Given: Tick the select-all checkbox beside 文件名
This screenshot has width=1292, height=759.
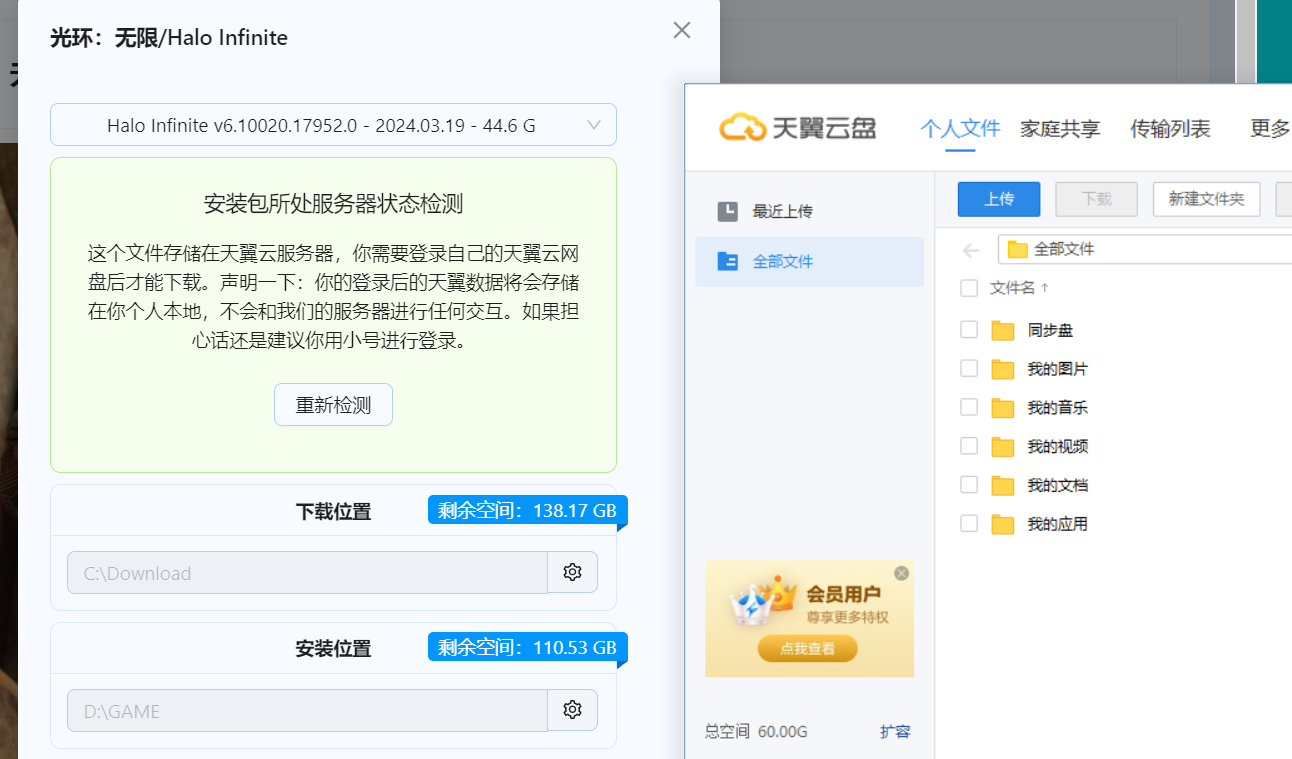Looking at the screenshot, I should point(968,288).
